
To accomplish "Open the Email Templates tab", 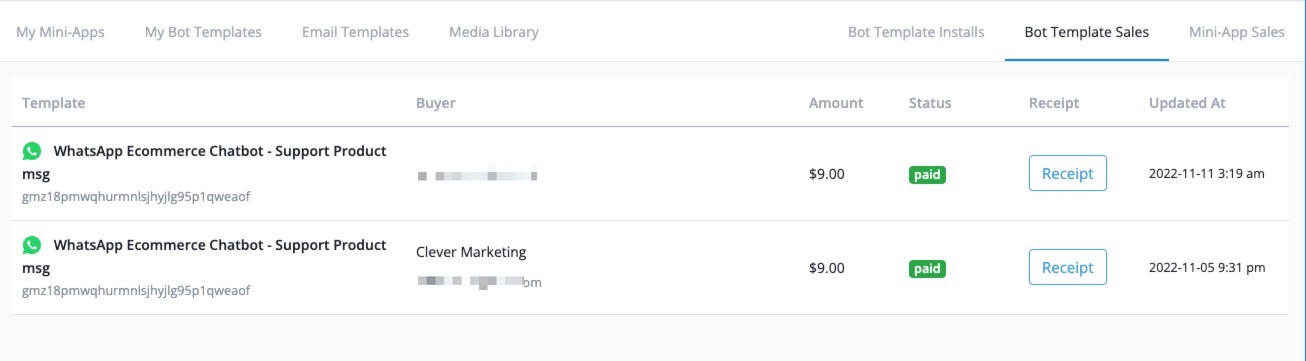I will coord(355,32).
